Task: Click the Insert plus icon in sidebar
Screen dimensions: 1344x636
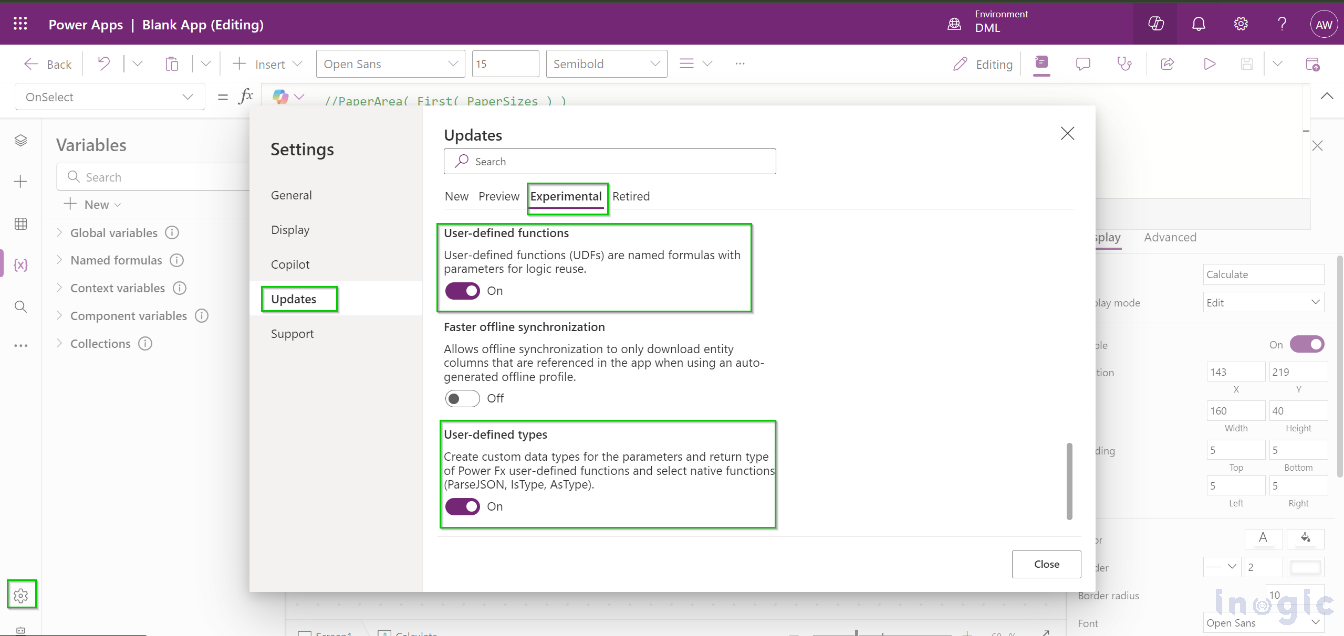Action: click(x=21, y=182)
